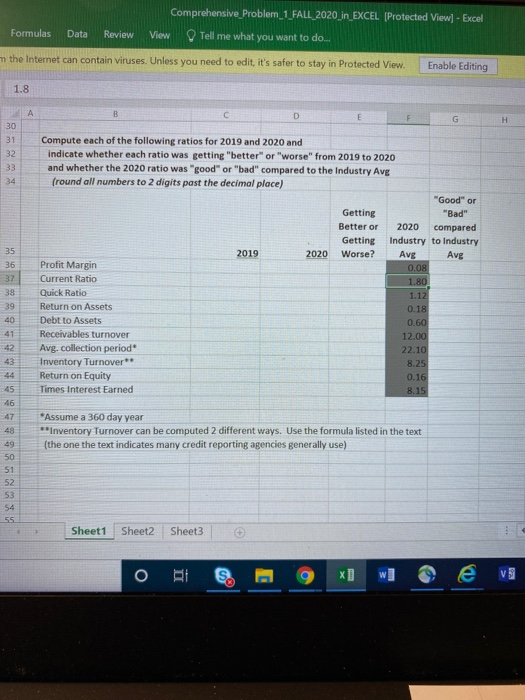Open Skype from the taskbar
525x700 pixels.
(222, 576)
